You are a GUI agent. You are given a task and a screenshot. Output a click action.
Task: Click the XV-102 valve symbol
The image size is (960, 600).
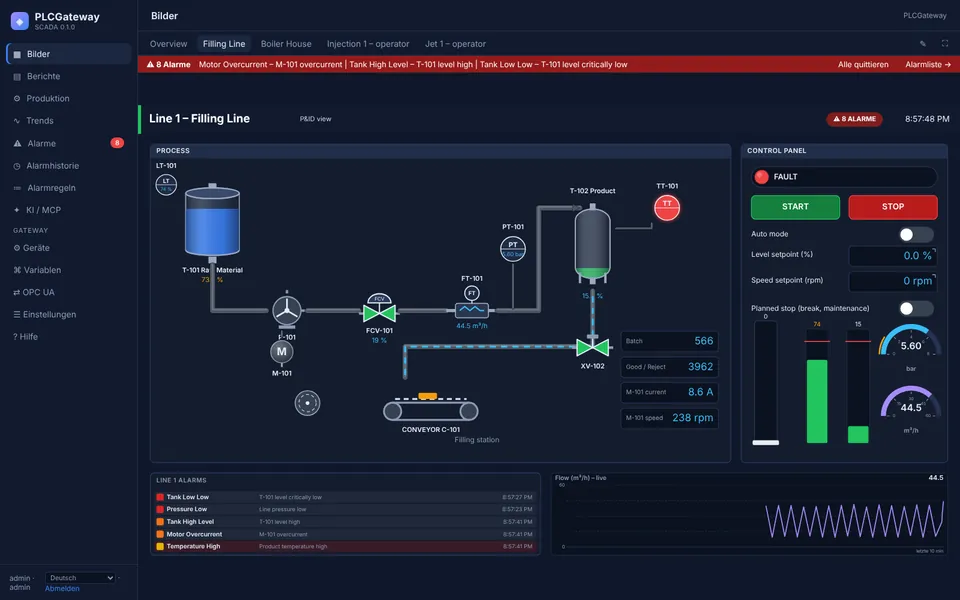coord(592,347)
